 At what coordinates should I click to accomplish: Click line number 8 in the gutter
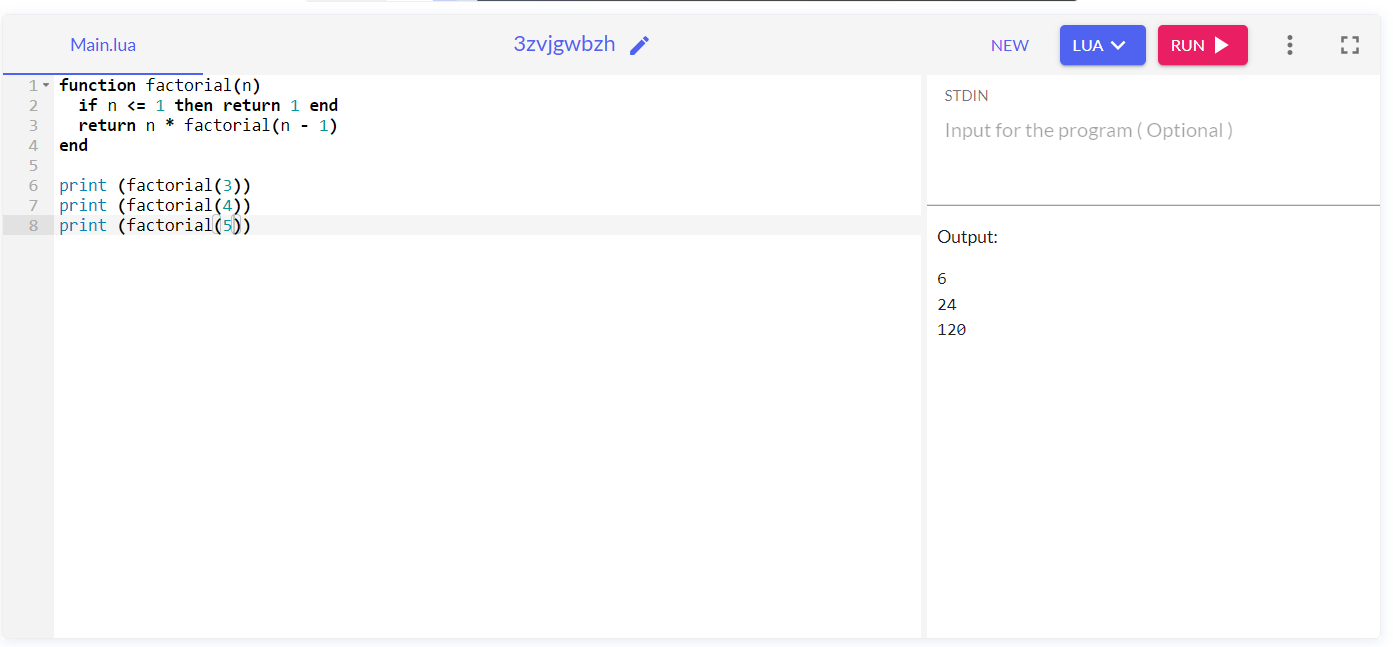pyautogui.click(x=33, y=224)
